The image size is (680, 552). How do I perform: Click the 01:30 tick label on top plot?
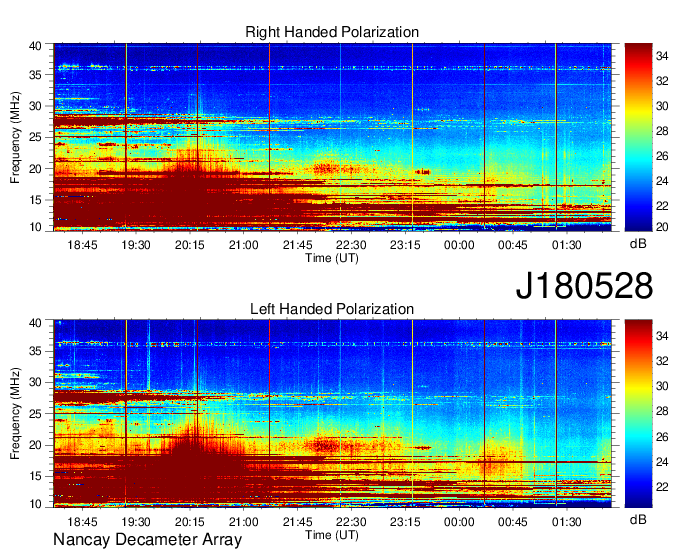click(566, 245)
